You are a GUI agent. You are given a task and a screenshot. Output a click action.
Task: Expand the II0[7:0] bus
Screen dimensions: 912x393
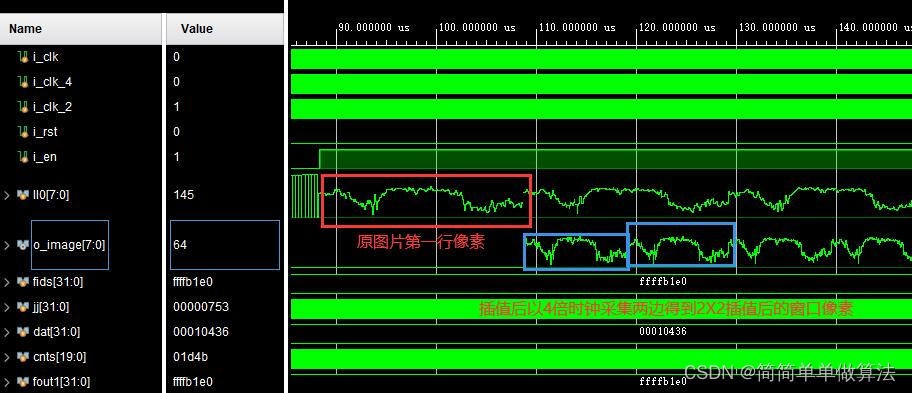coord(7,195)
